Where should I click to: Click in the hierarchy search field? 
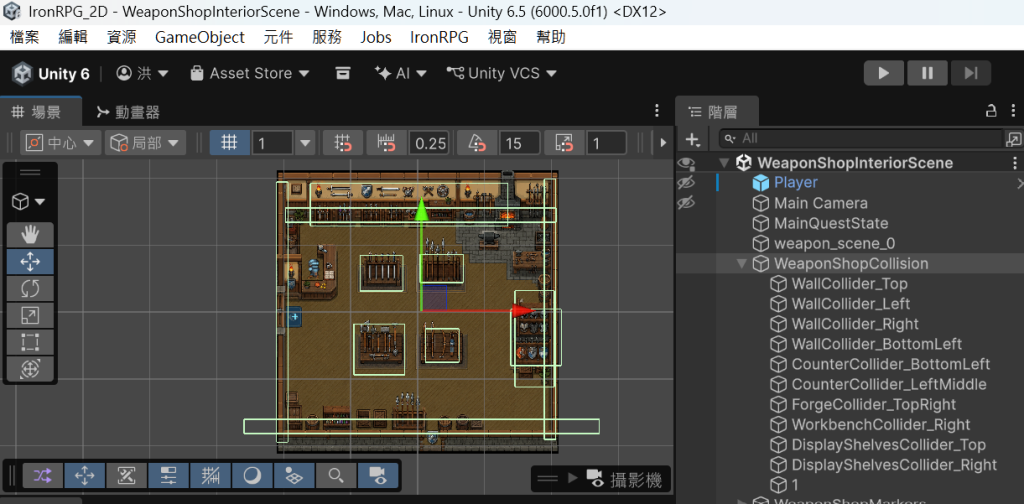[861, 138]
